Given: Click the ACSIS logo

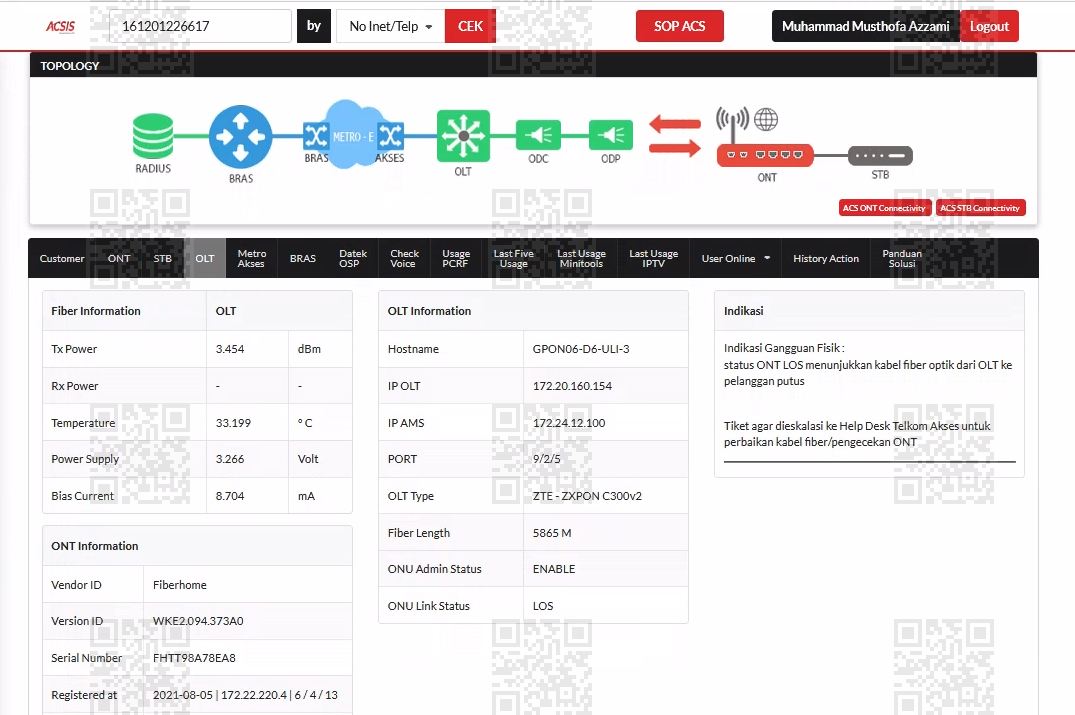Looking at the screenshot, I should tap(60, 27).
